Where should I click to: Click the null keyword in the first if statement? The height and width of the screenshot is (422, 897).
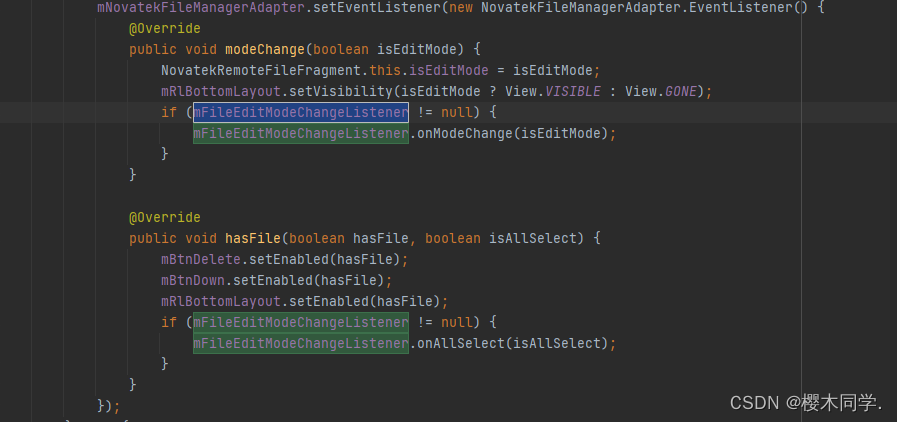[x=457, y=113]
